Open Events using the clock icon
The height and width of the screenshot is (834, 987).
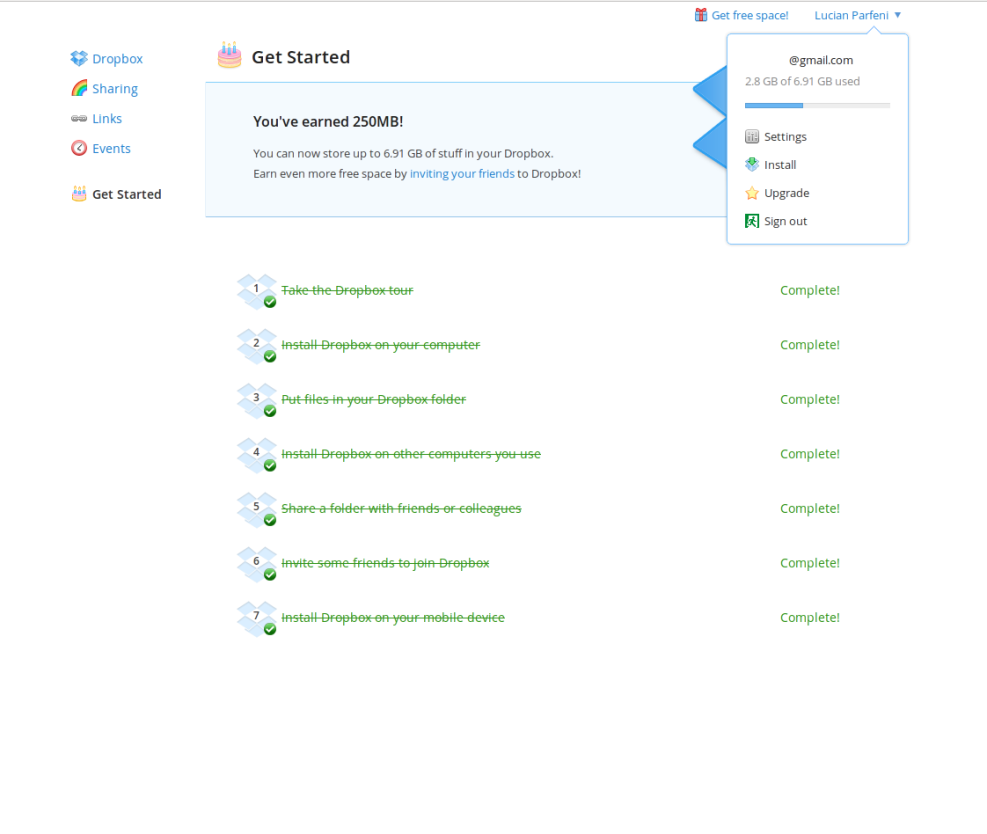click(x=79, y=148)
